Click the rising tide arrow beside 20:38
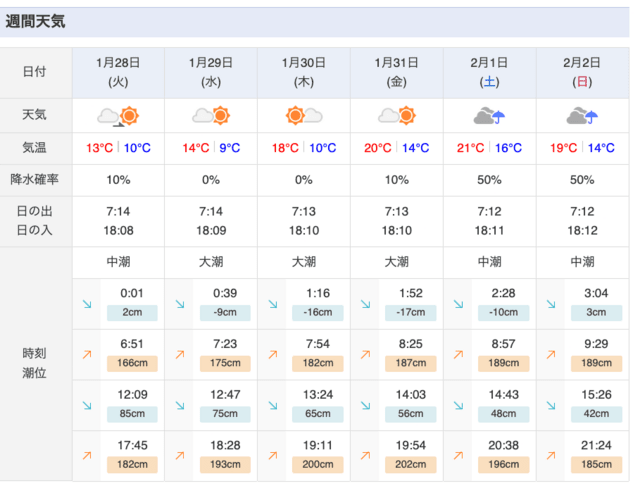This screenshot has height=486, width=640. [459, 456]
